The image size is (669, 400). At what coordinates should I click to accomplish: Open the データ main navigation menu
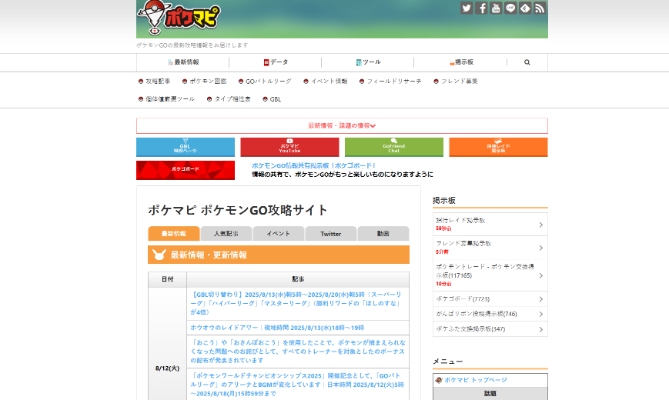276,62
